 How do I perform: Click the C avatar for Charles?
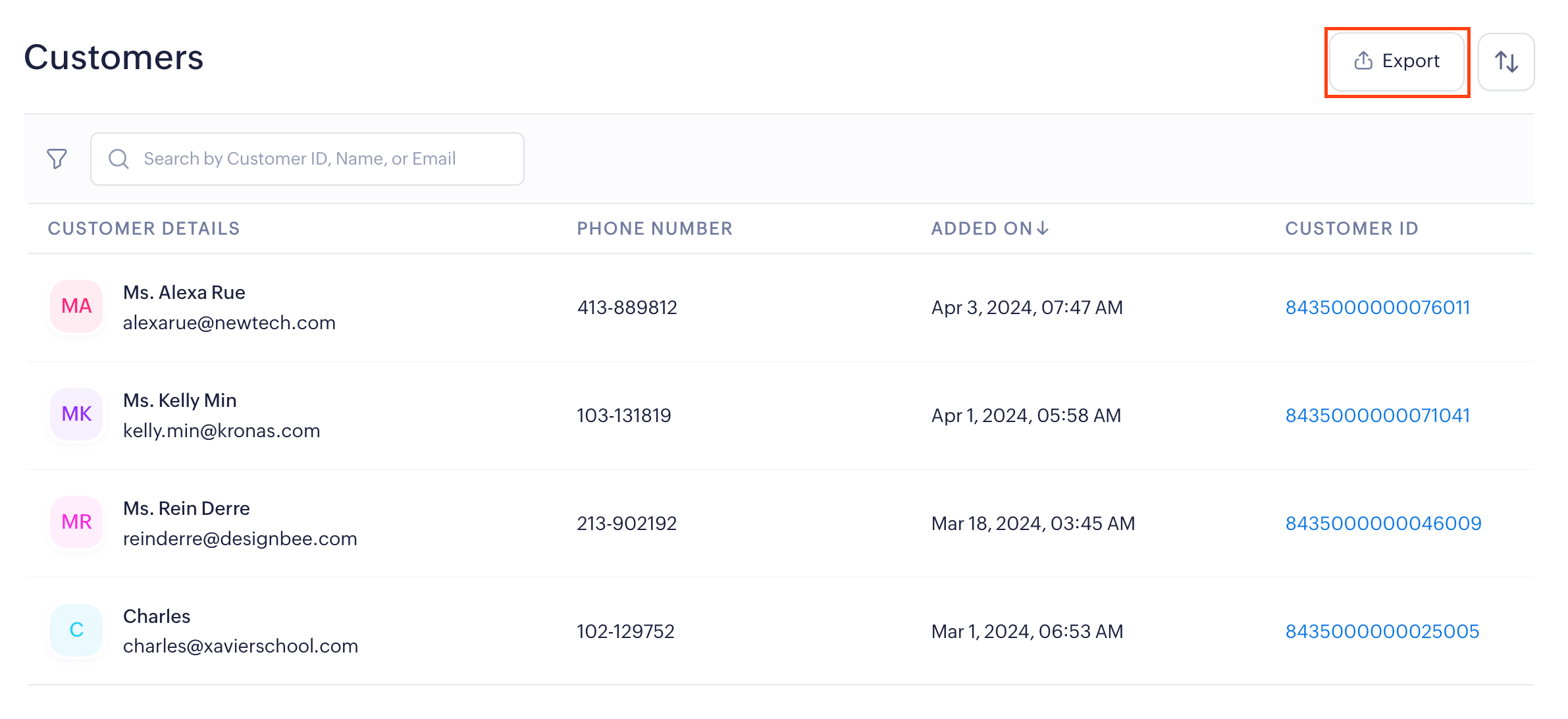(76, 630)
